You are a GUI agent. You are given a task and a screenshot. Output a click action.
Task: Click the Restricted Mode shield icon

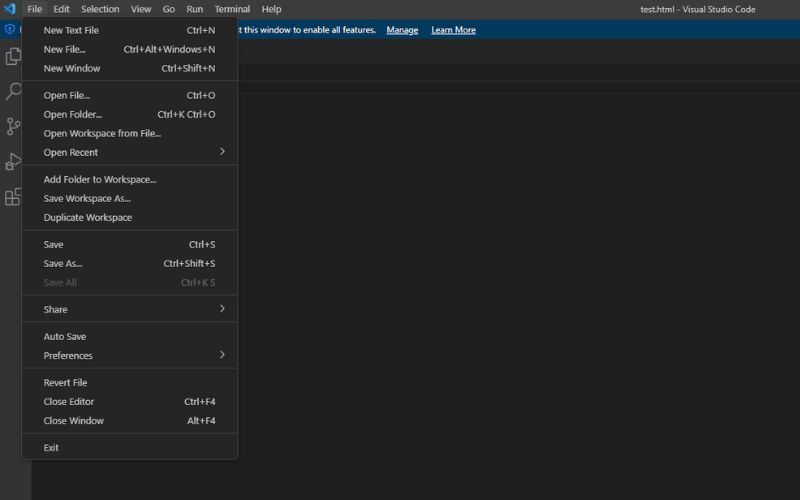10,30
